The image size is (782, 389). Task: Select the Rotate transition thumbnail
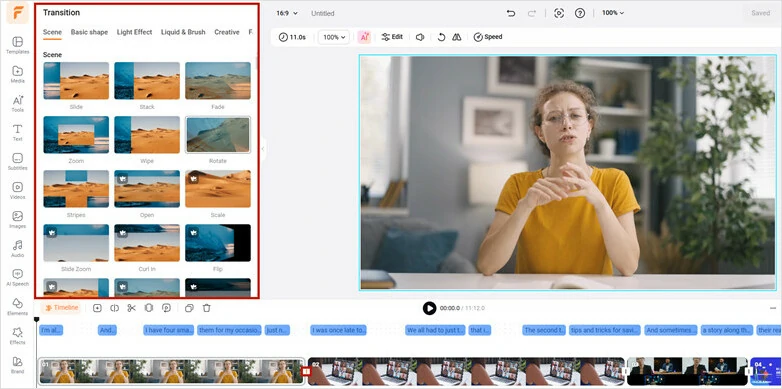pos(218,135)
